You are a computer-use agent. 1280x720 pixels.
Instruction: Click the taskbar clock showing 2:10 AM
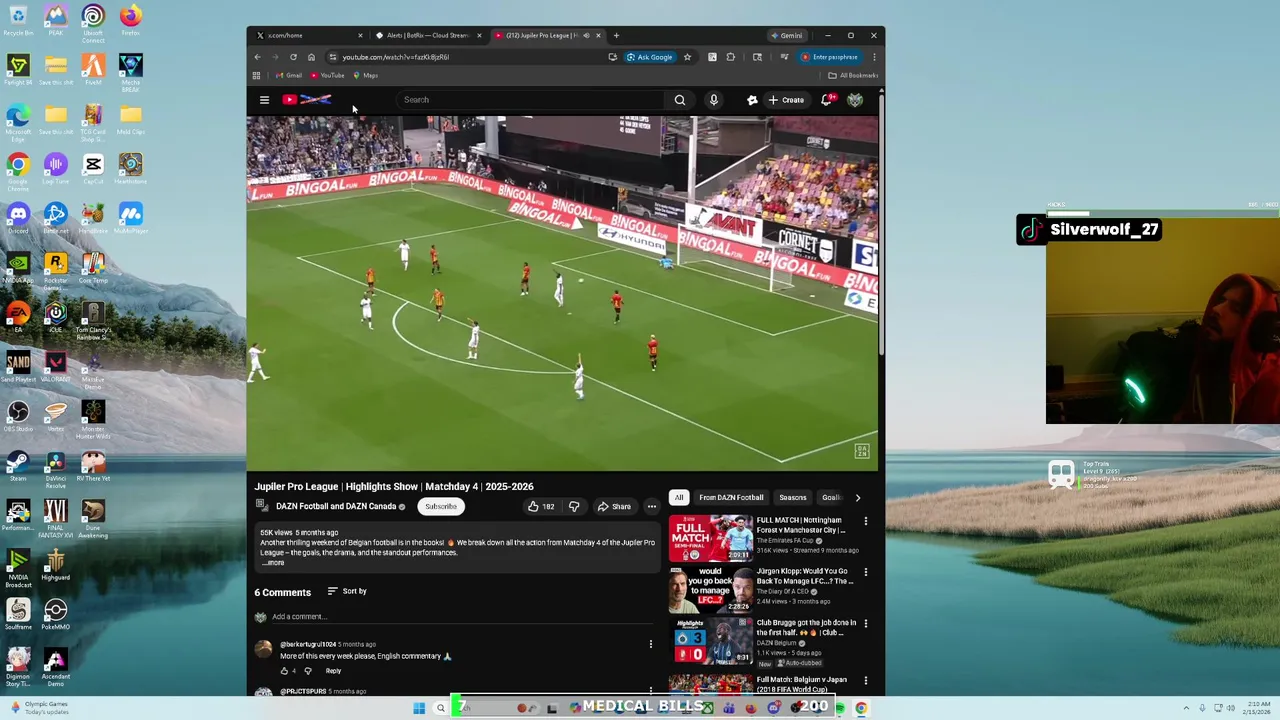(x=1257, y=708)
